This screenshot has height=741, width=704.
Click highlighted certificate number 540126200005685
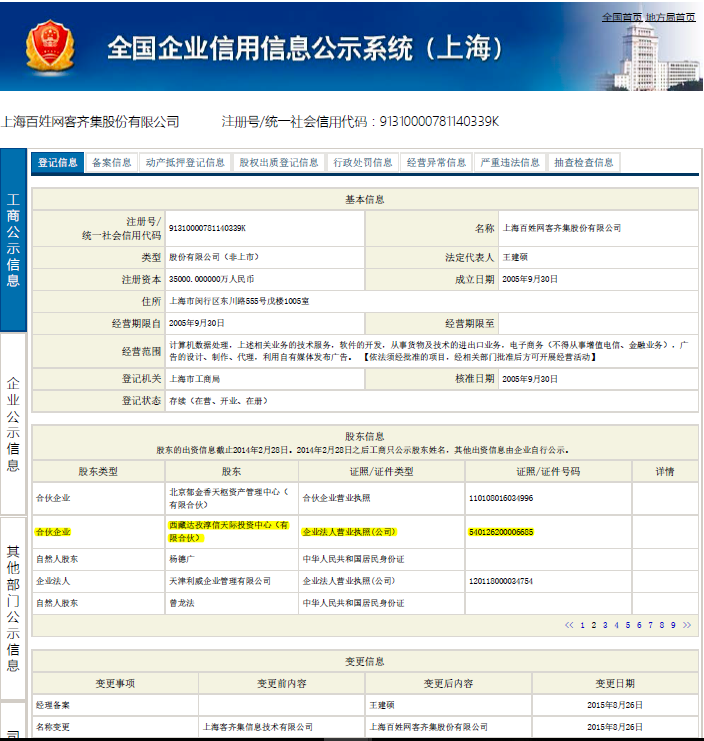point(501,532)
